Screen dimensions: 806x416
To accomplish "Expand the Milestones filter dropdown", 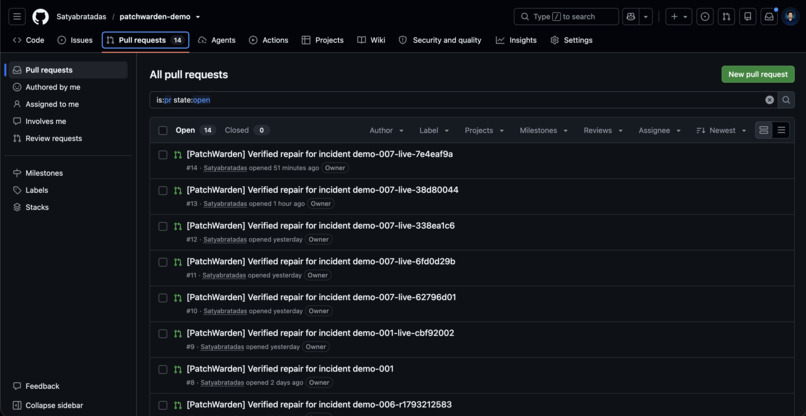I will (543, 131).
